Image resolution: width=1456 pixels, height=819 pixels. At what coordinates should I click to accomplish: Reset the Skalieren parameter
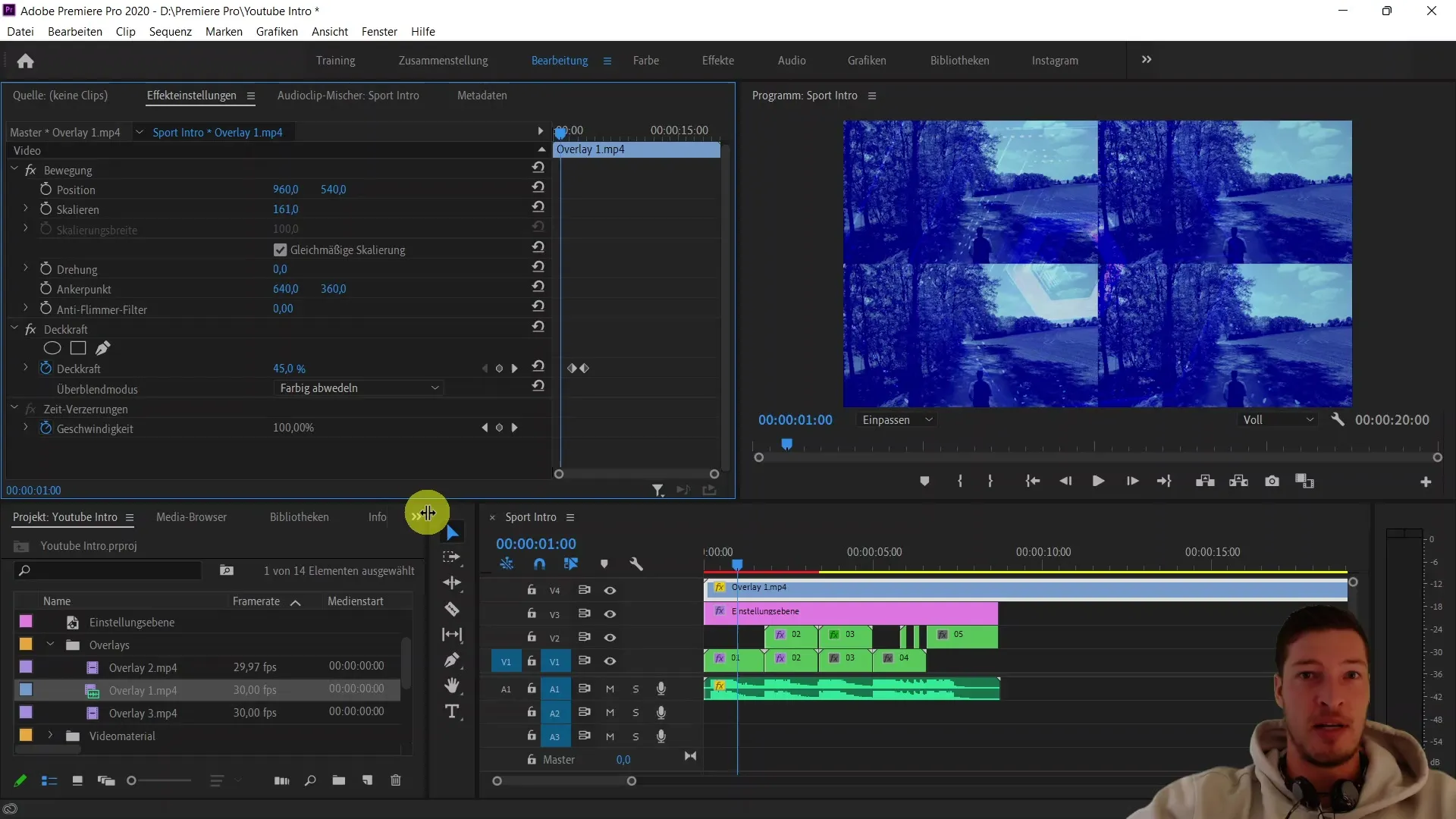point(538,206)
